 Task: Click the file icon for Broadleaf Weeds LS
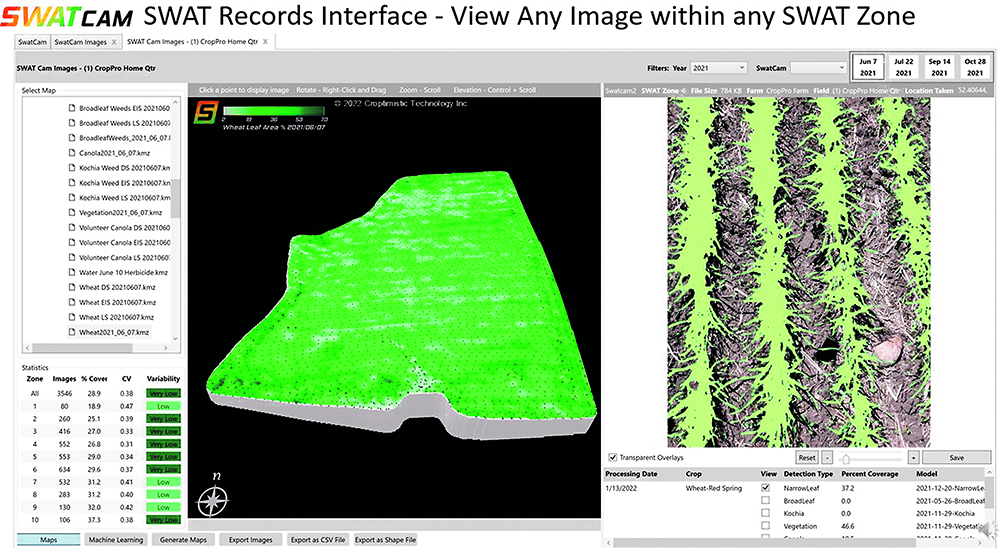(x=71, y=123)
